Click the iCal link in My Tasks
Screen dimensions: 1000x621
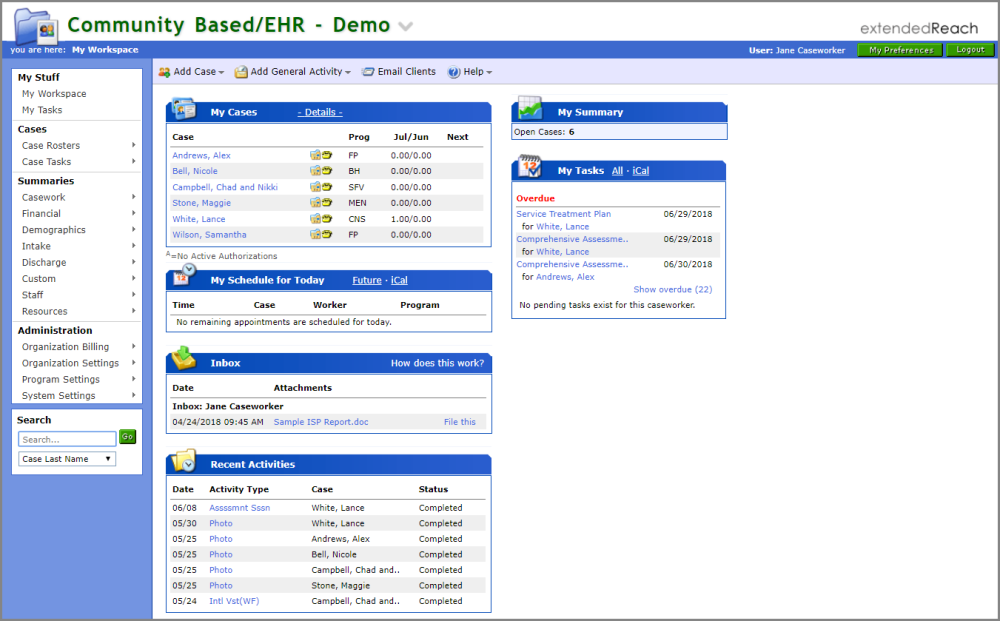(641, 171)
